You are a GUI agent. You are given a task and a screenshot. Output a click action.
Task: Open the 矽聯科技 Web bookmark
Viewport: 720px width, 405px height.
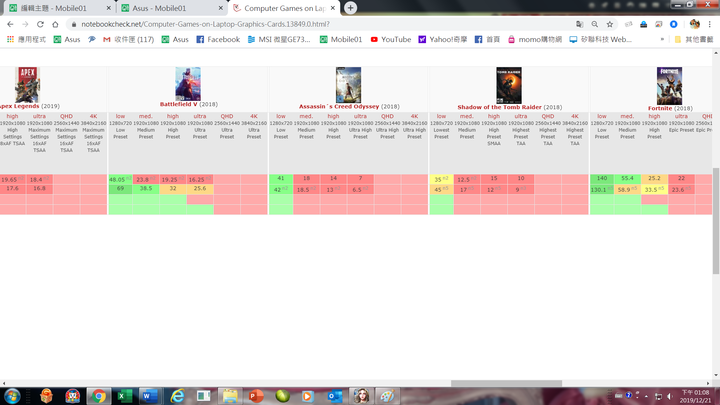601,39
